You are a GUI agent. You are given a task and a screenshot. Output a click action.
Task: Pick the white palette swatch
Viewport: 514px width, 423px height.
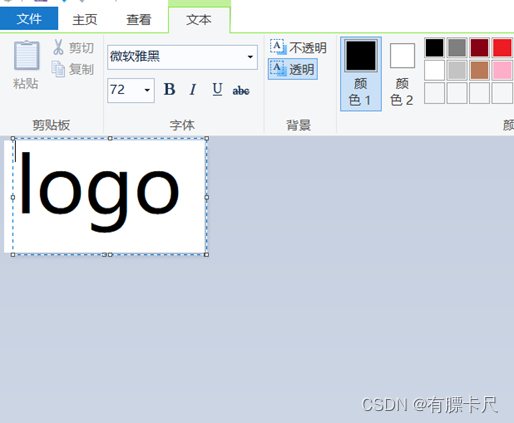click(434, 70)
